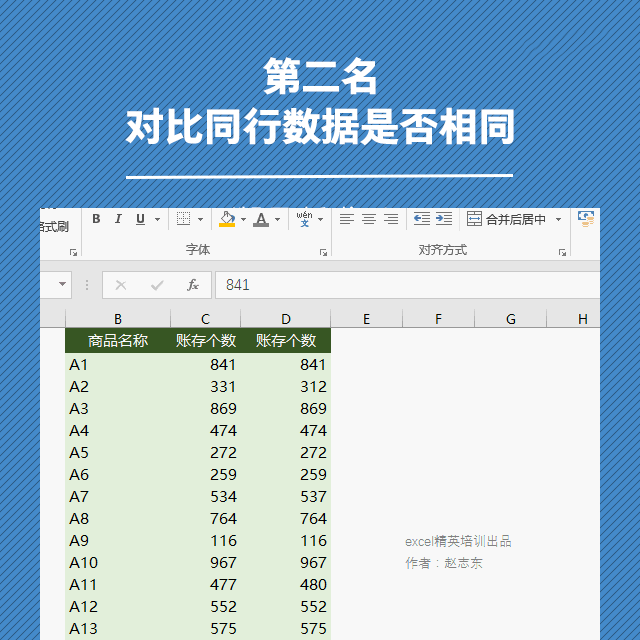Open 对齐方式 group dialog launcher
The image size is (640, 640).
(562, 253)
